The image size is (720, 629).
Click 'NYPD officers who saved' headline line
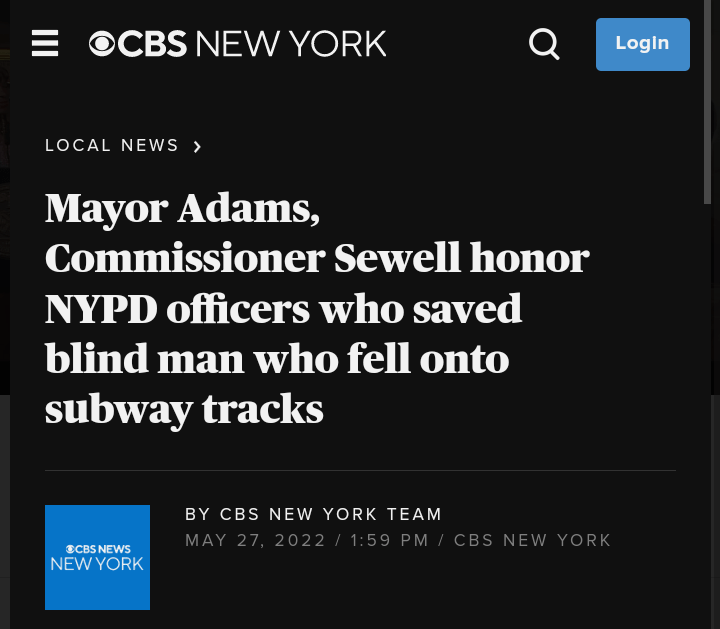pyautogui.click(x=283, y=308)
